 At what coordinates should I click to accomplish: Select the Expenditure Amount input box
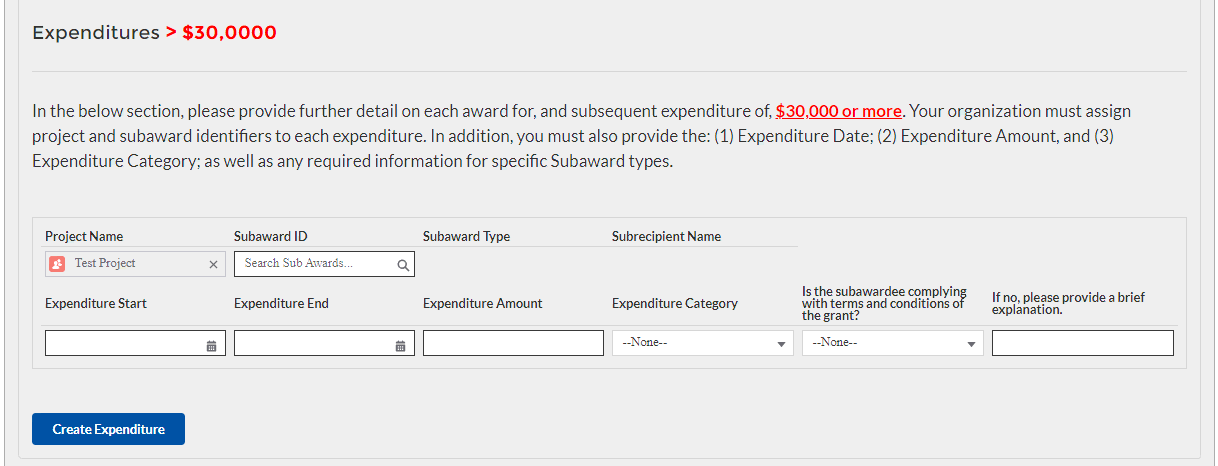pos(513,344)
